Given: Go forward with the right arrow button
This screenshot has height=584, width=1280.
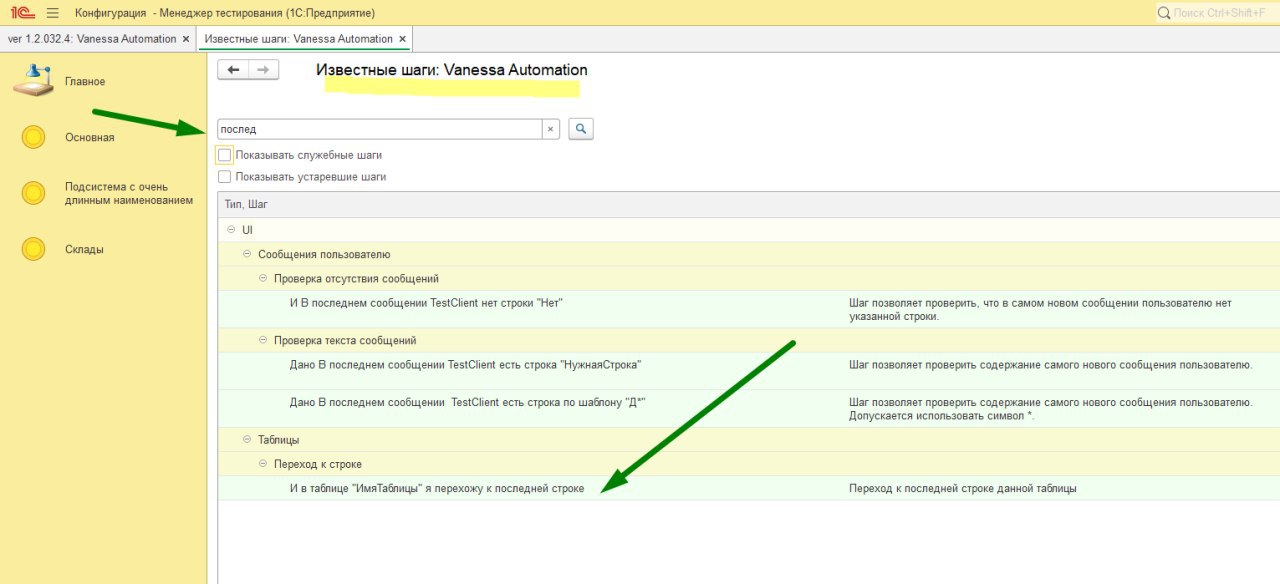Looking at the screenshot, I should [263, 69].
